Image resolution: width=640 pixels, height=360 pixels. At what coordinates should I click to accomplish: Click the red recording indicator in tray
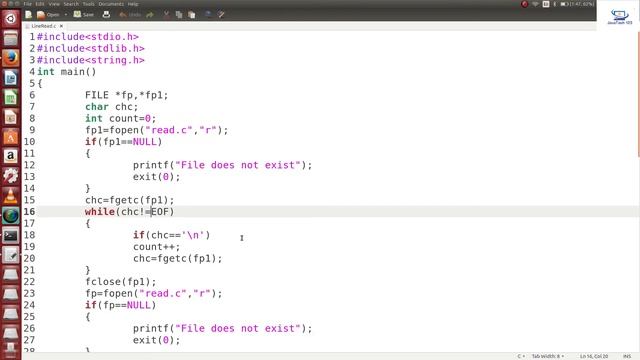point(524,4)
